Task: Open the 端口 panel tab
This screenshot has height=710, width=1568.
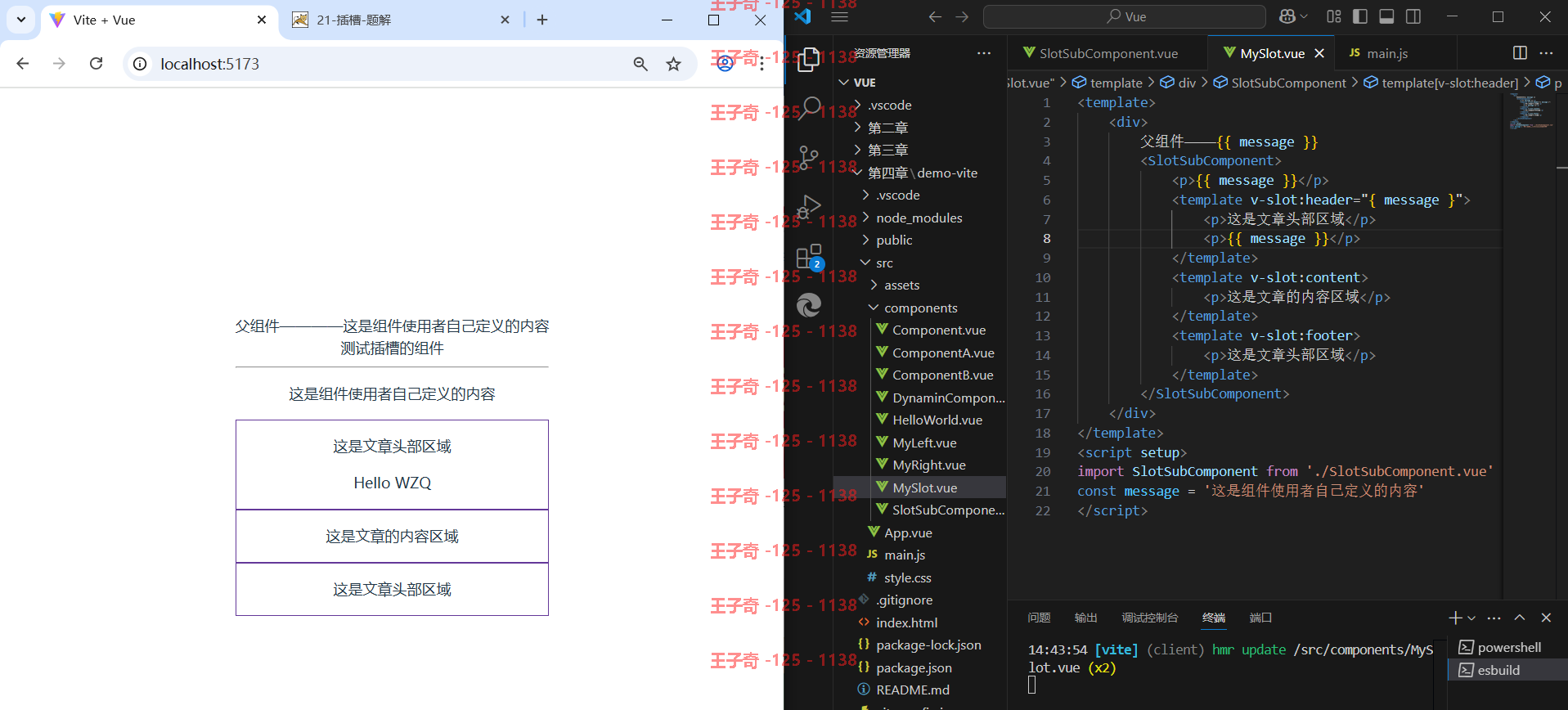Action: [1260, 618]
